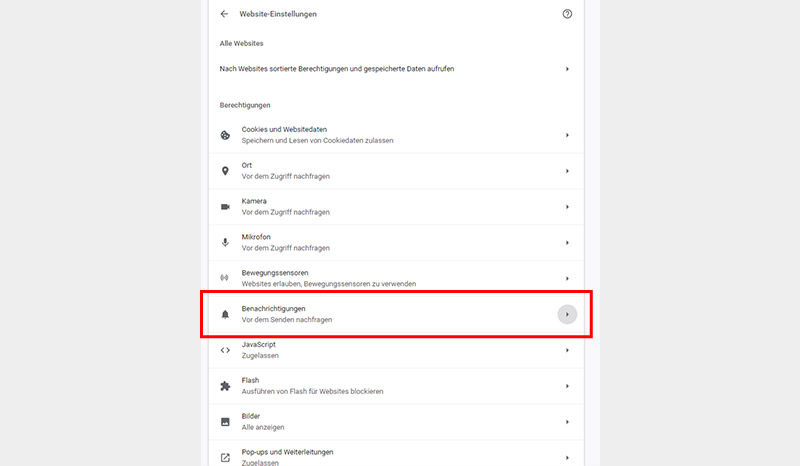Open the help question mark icon

567,14
